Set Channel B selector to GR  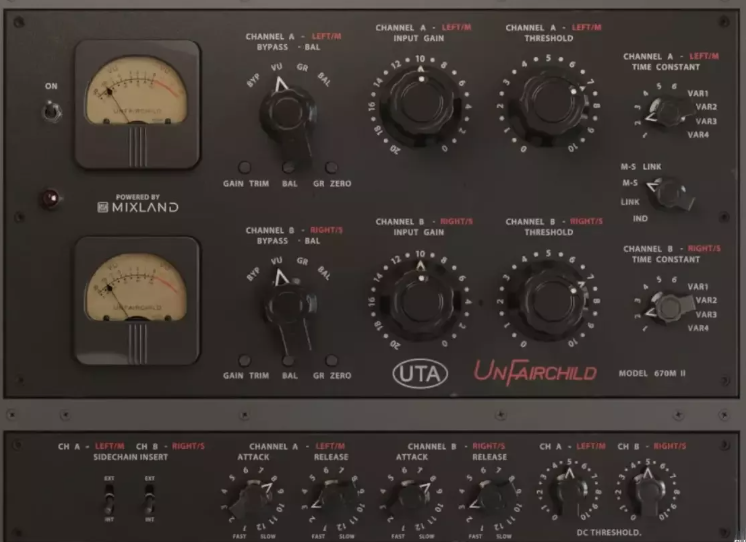pyautogui.click(x=302, y=261)
